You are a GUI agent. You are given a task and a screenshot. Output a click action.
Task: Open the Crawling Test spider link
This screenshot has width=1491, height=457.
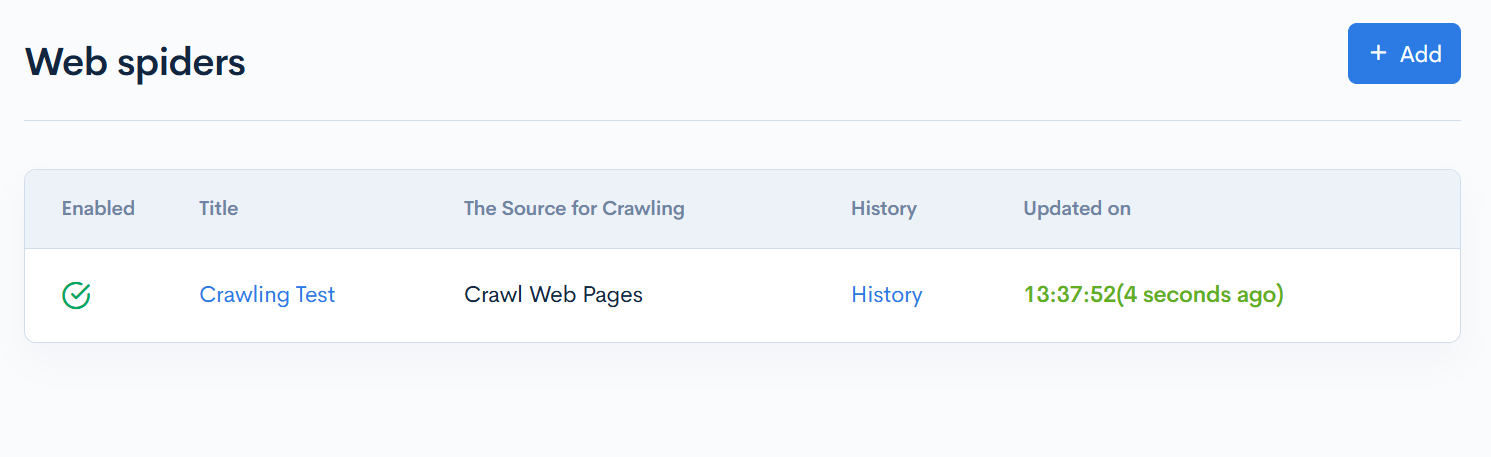[x=267, y=295]
